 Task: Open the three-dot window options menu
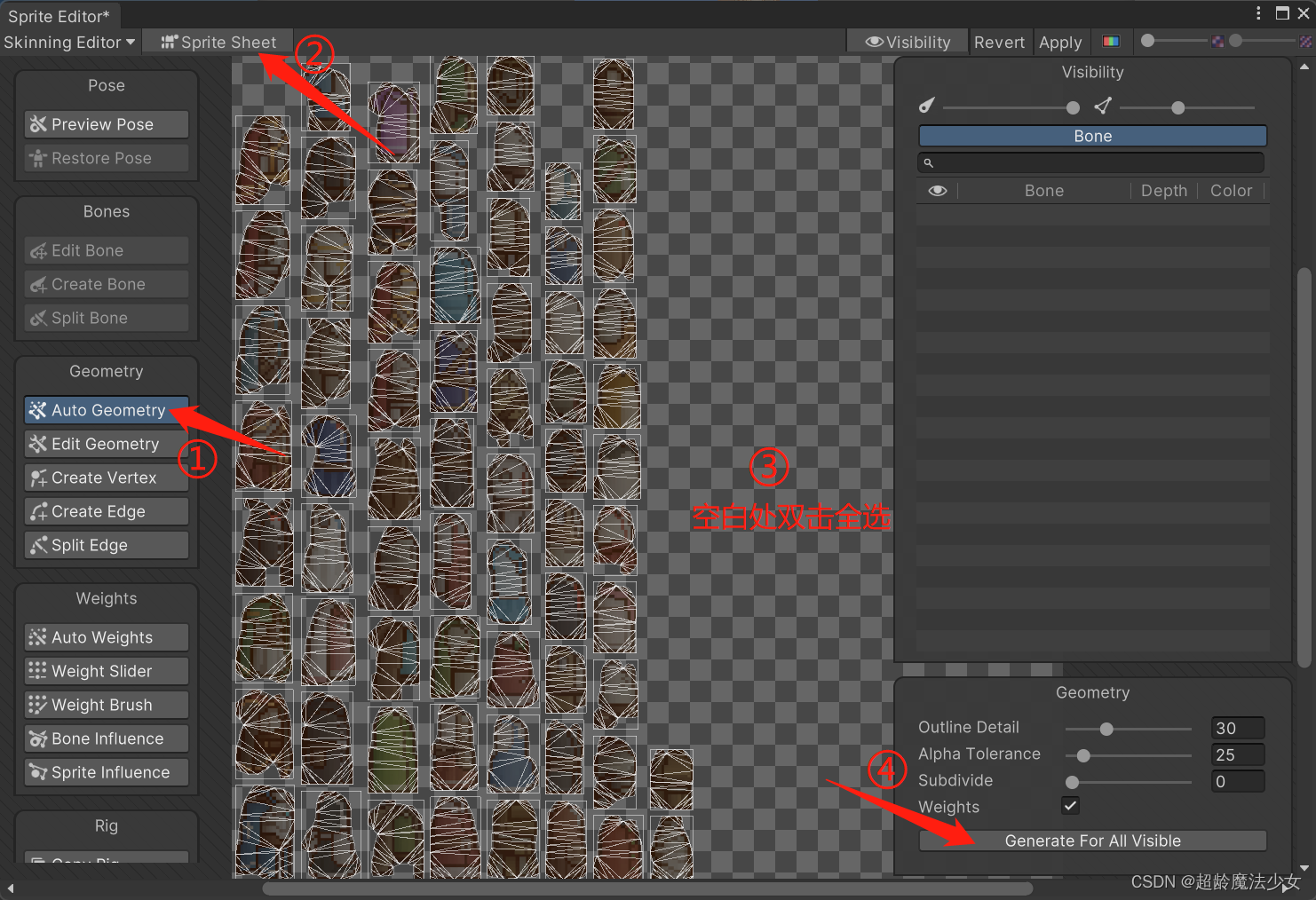coord(1258,13)
